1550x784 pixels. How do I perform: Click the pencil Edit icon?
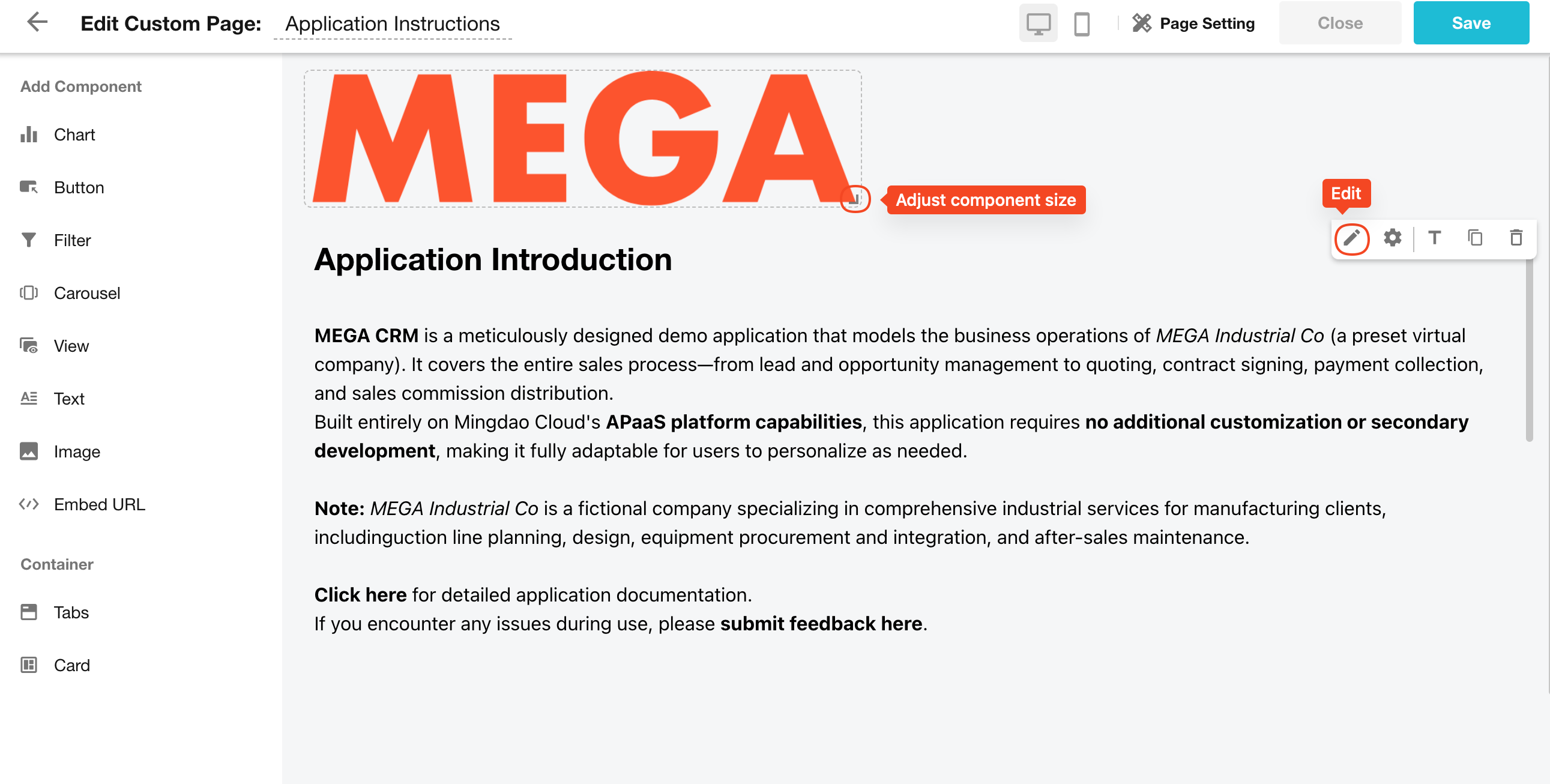point(1351,238)
